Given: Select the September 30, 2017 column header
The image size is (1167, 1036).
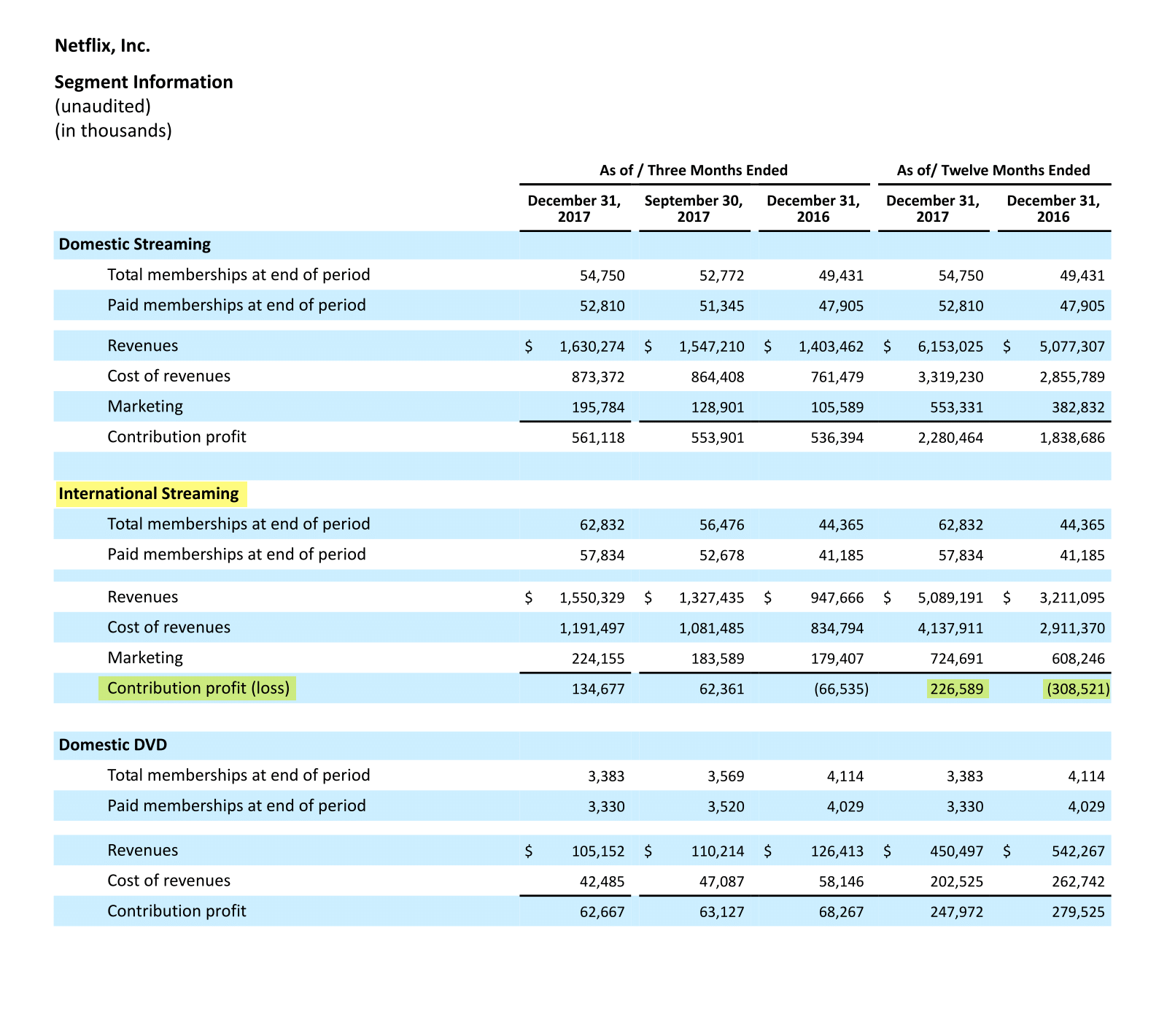Looking at the screenshot, I should [x=694, y=209].
